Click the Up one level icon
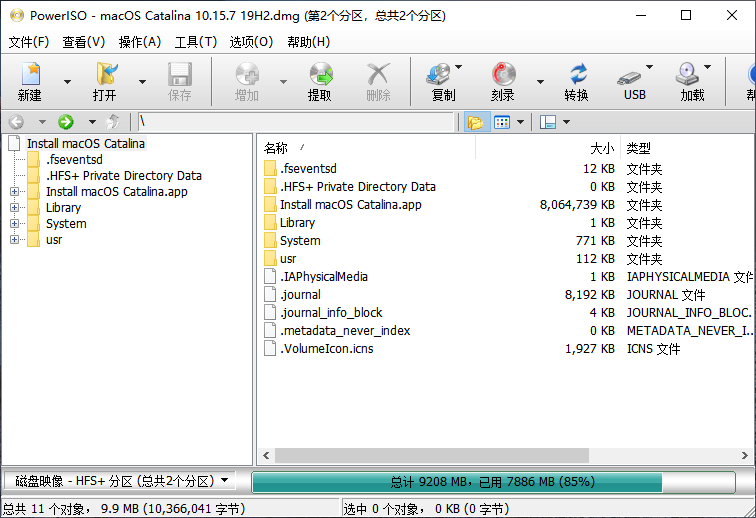The height and width of the screenshot is (518, 756). click(113, 122)
